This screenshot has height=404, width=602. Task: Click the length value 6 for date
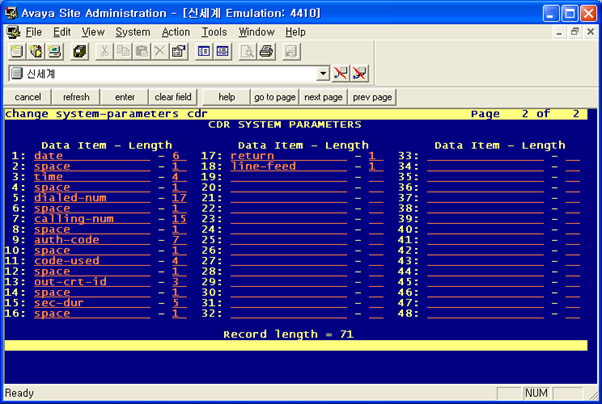tap(179, 156)
